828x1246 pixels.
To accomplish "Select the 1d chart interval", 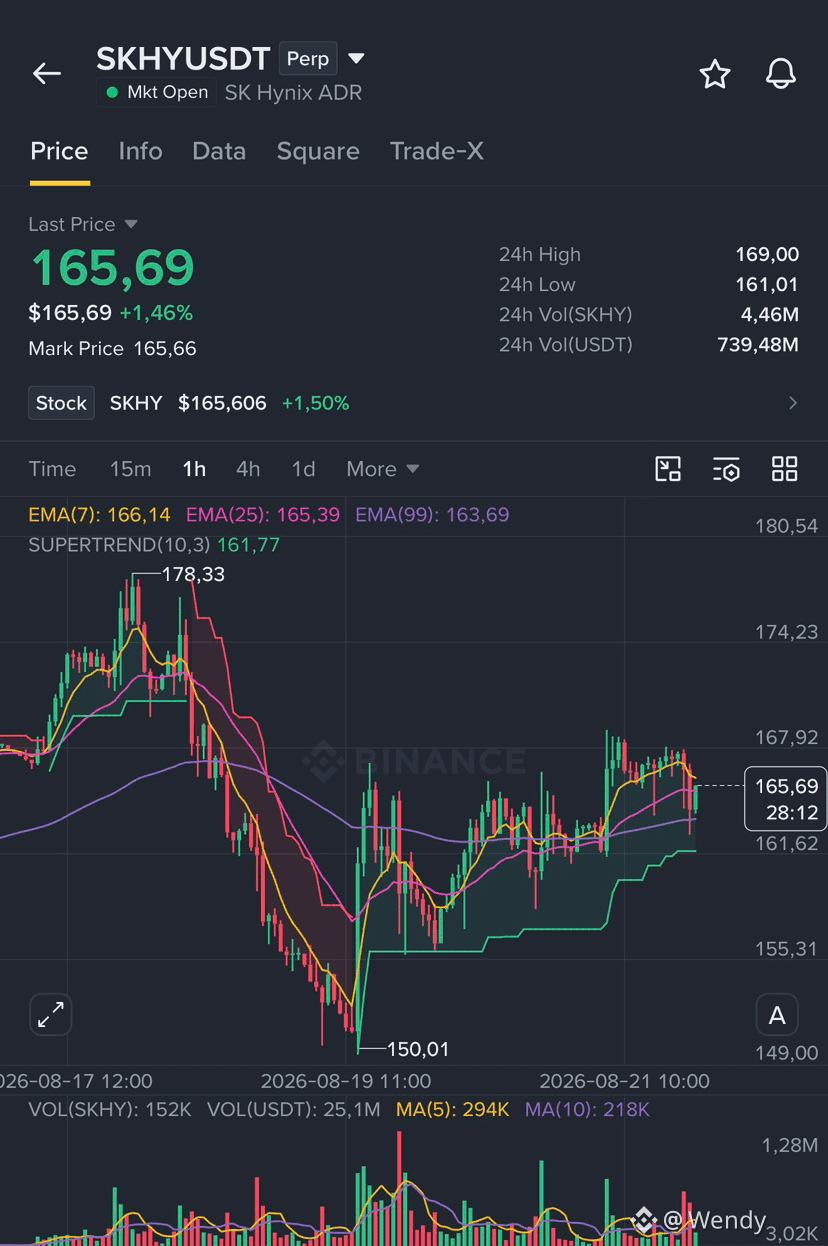I will [303, 469].
